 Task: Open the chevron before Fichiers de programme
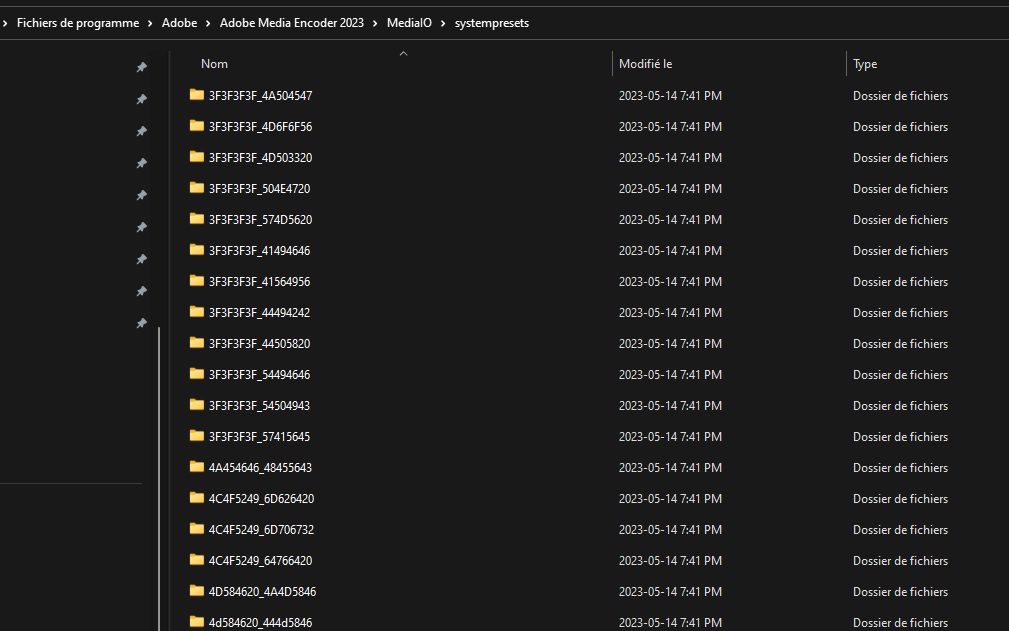[5, 23]
